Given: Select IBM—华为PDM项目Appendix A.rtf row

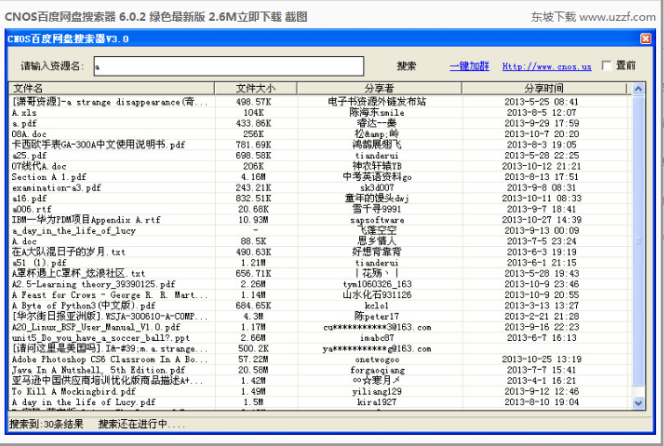Looking at the screenshot, I should coord(318,220).
